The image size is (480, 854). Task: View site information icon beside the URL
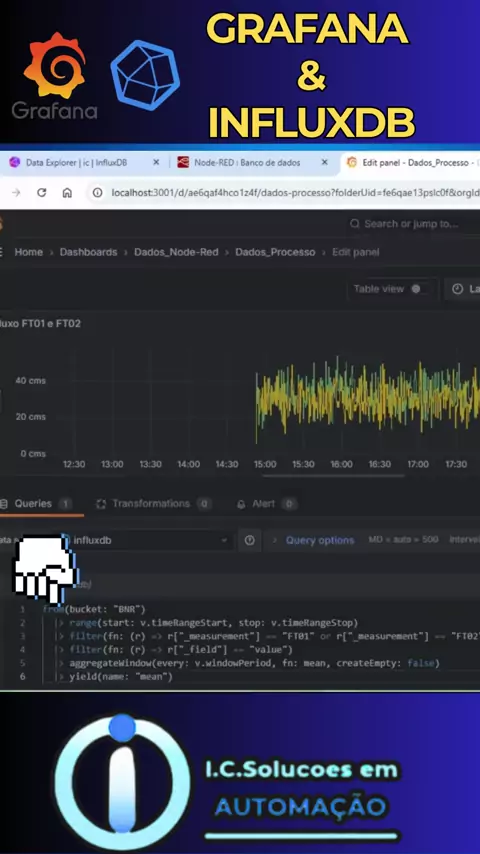click(x=98, y=192)
